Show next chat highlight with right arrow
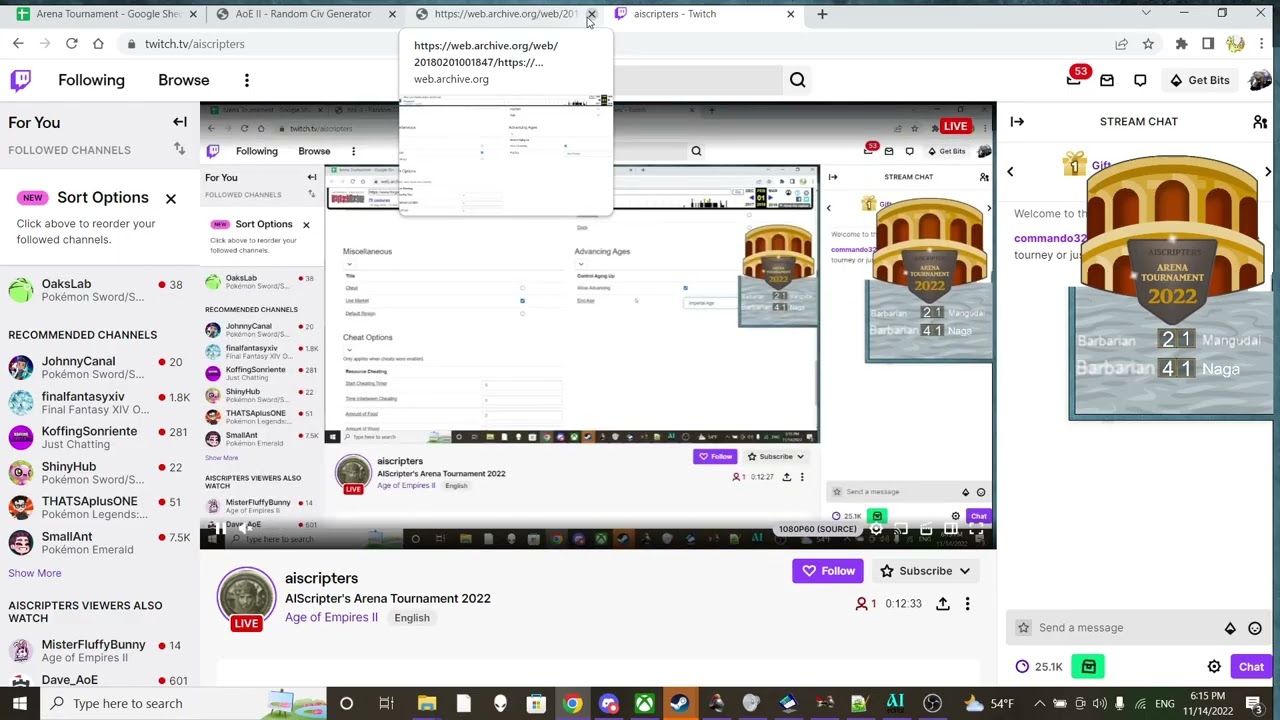 tap(1268, 172)
